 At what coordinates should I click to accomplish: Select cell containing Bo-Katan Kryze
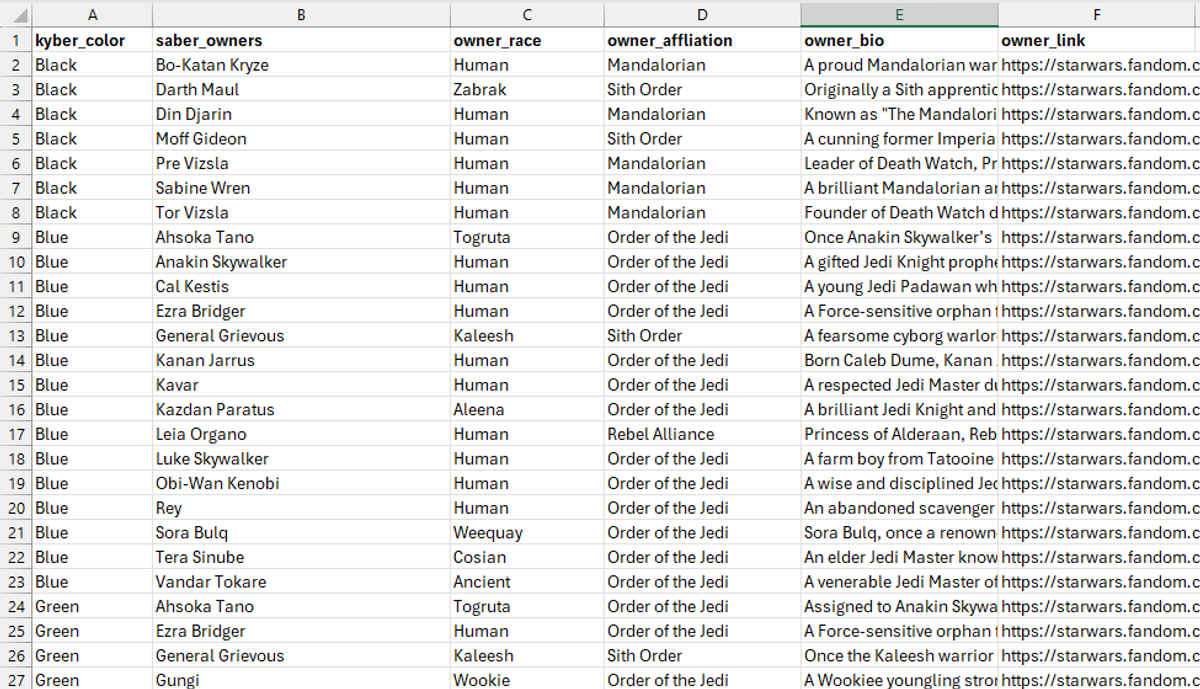pyautogui.click(x=301, y=65)
